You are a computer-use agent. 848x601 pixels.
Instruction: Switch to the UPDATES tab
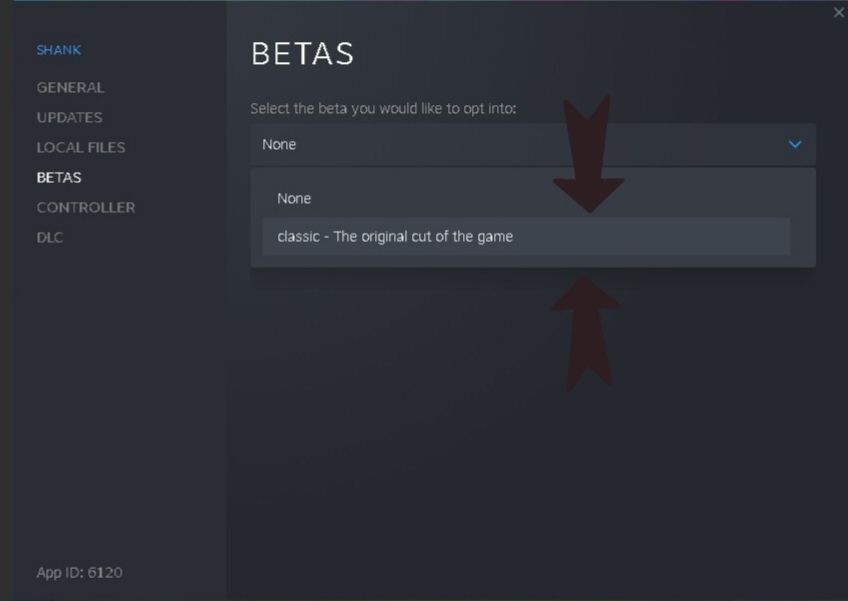click(x=69, y=117)
